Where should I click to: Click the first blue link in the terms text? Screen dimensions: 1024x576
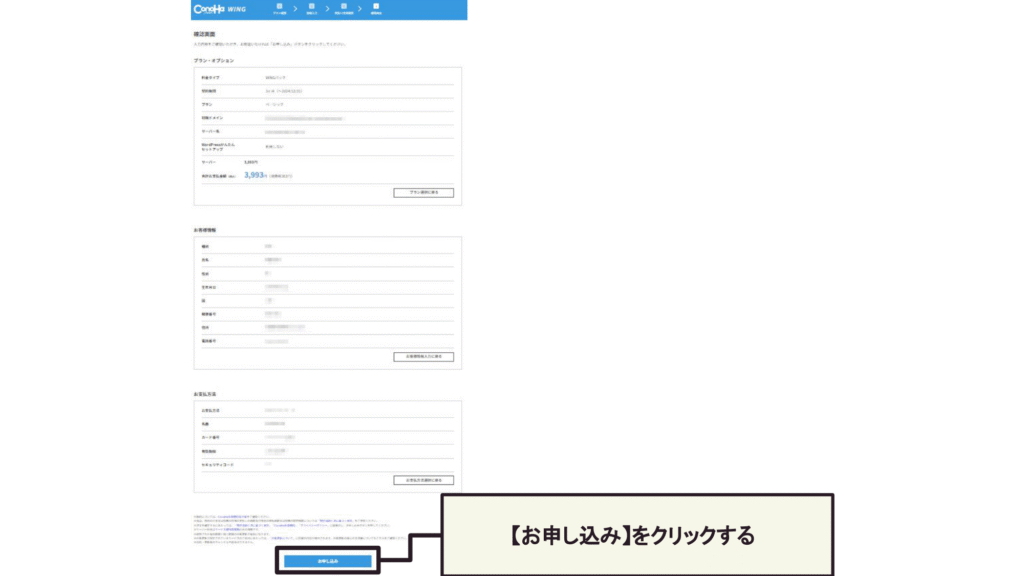tap(226, 517)
